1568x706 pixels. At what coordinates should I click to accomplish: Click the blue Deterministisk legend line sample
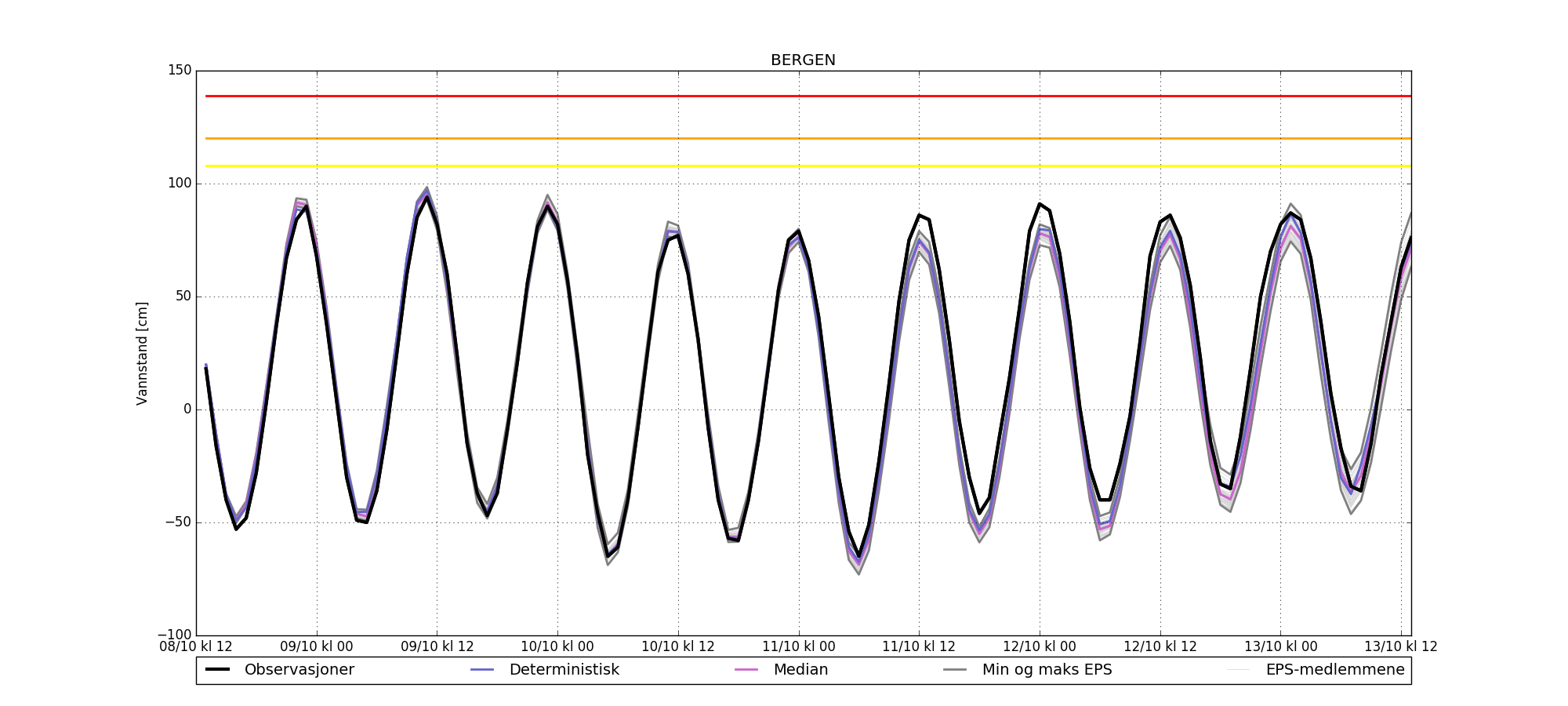click(482, 670)
